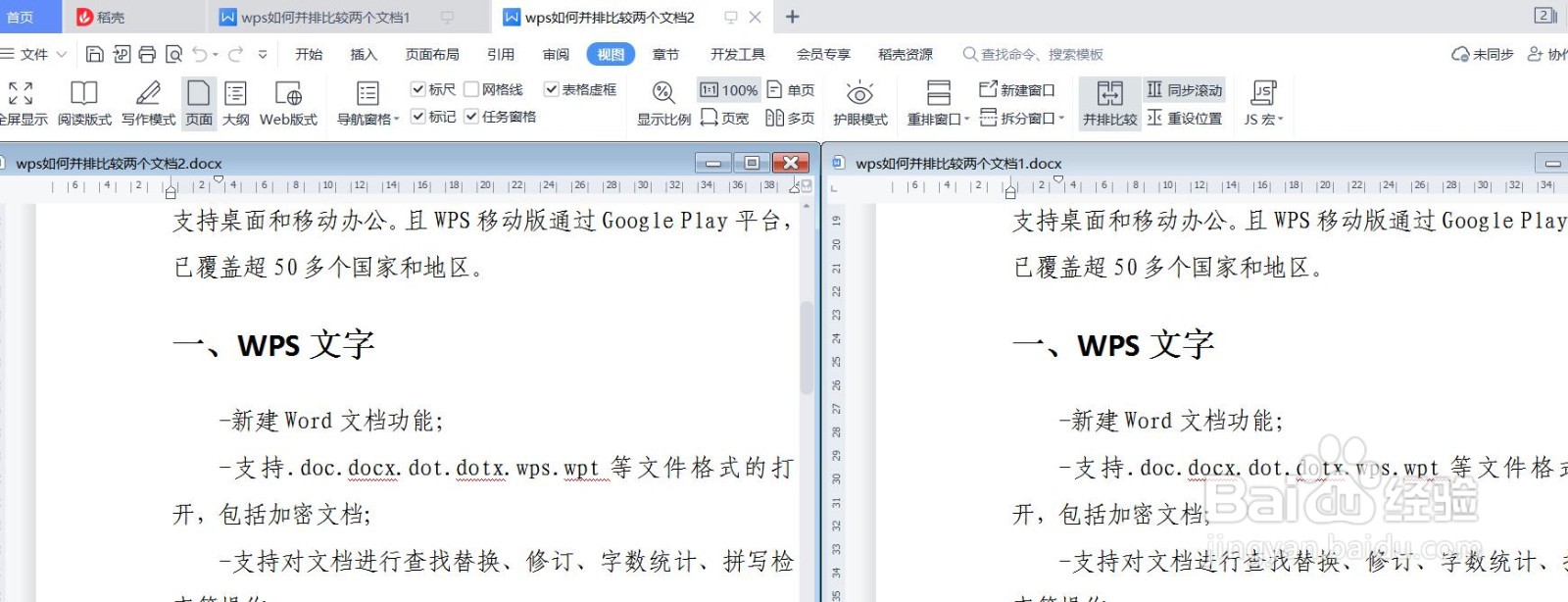Open the 稻壳资源 tab

click(x=906, y=54)
